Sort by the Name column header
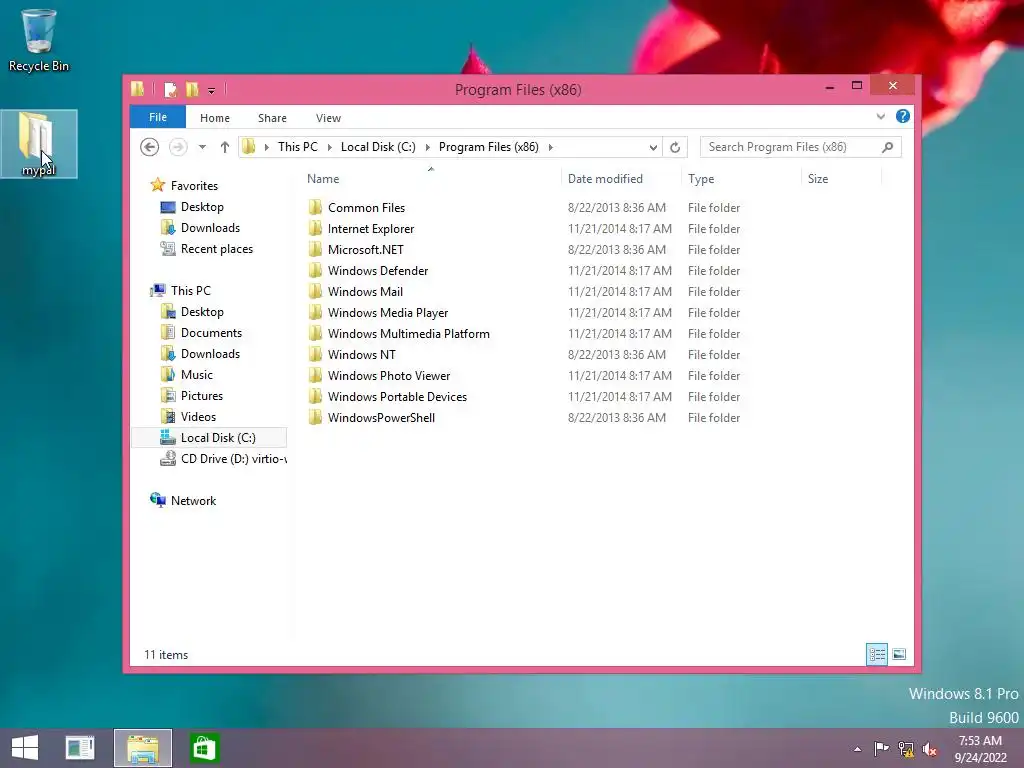Viewport: 1024px width, 768px height. click(323, 178)
